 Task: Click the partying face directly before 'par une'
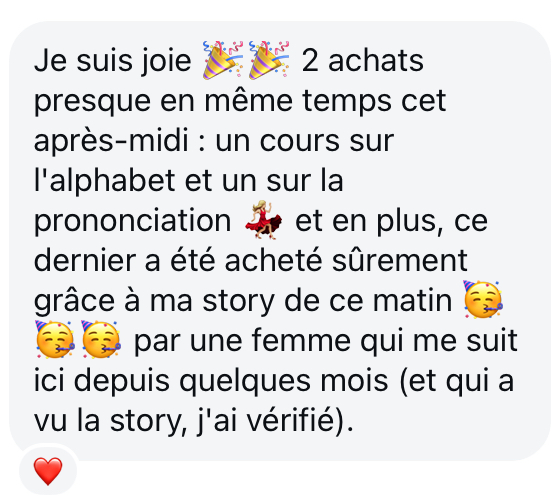101,339
